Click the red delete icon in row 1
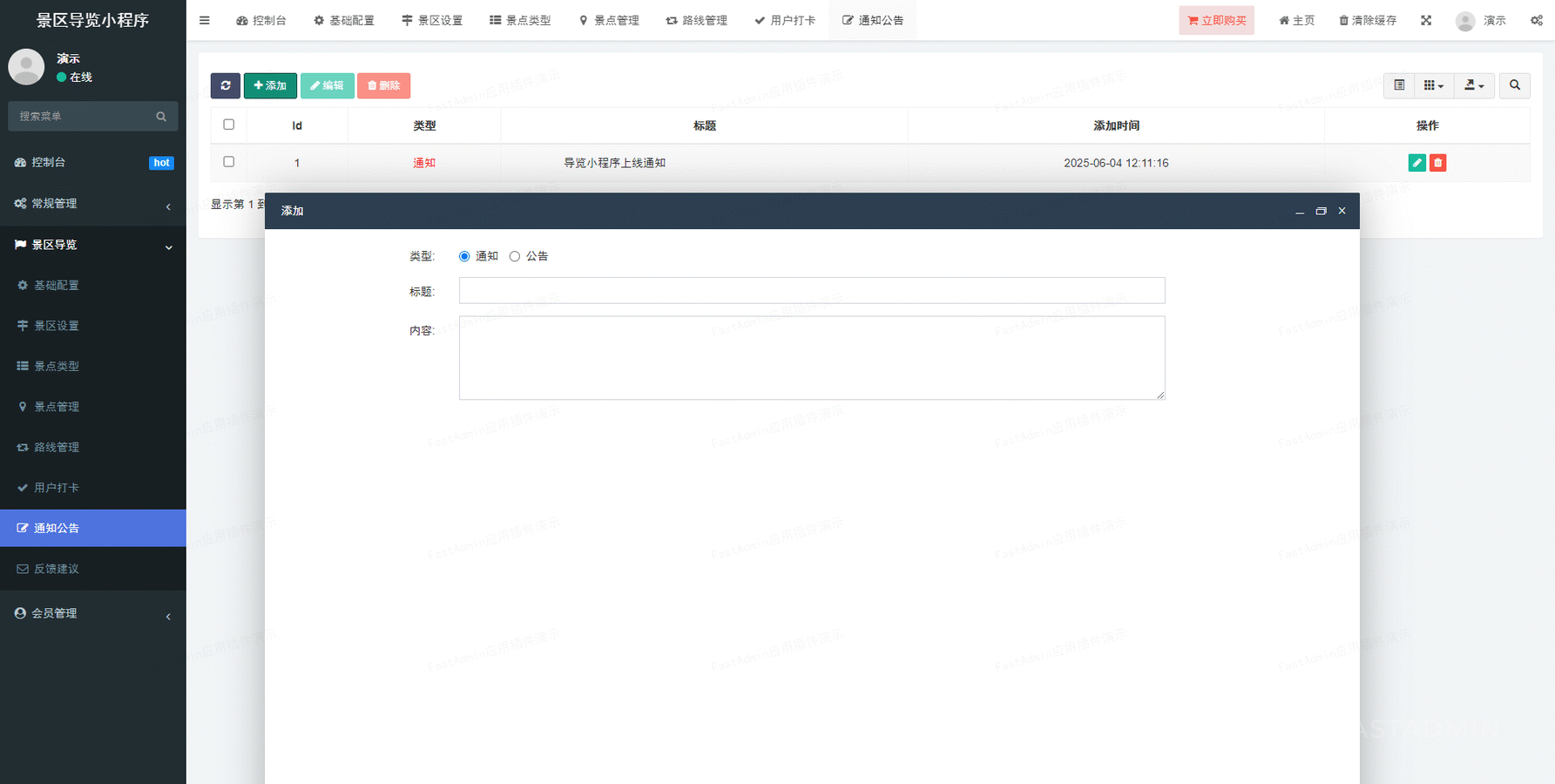The height and width of the screenshot is (784, 1555). click(1437, 163)
